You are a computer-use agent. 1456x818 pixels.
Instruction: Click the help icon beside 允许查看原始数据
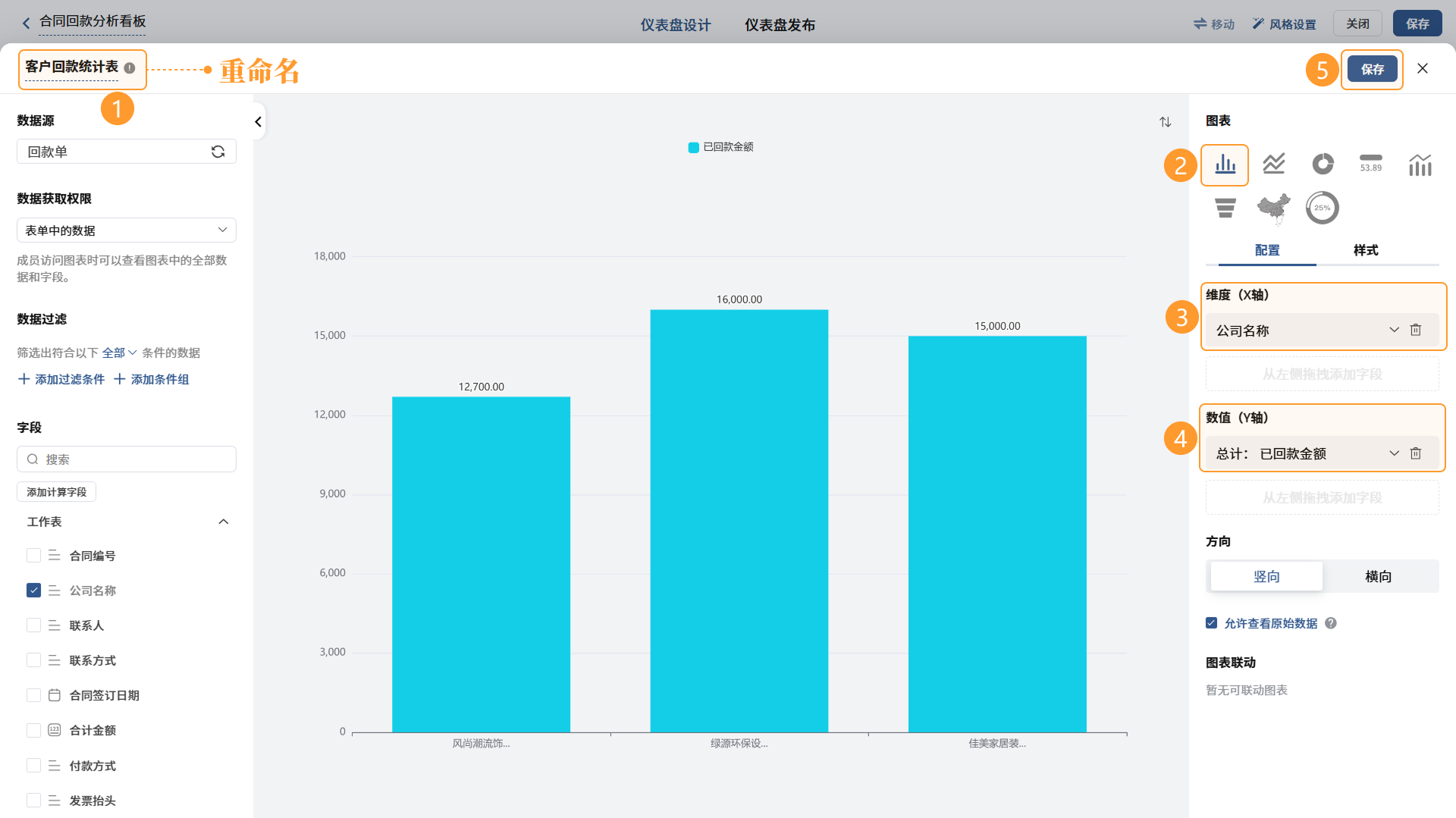pos(1331,623)
